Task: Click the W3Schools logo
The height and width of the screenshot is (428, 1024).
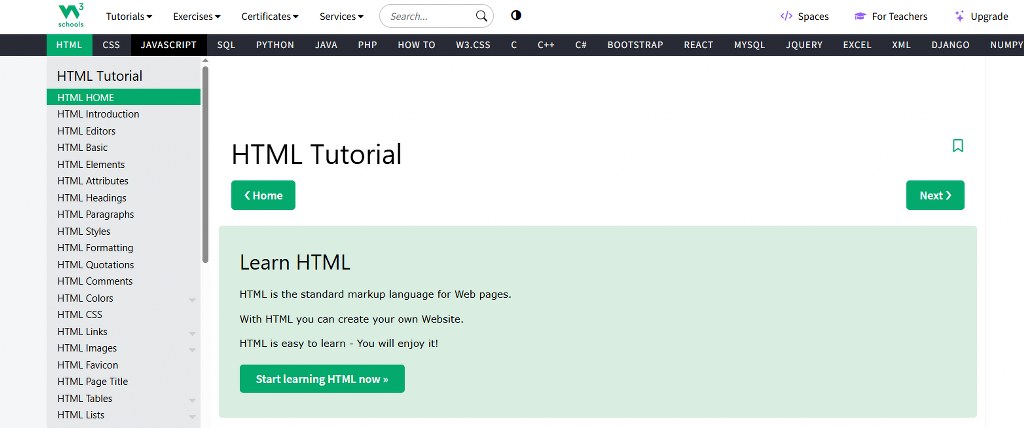Action: [71, 15]
